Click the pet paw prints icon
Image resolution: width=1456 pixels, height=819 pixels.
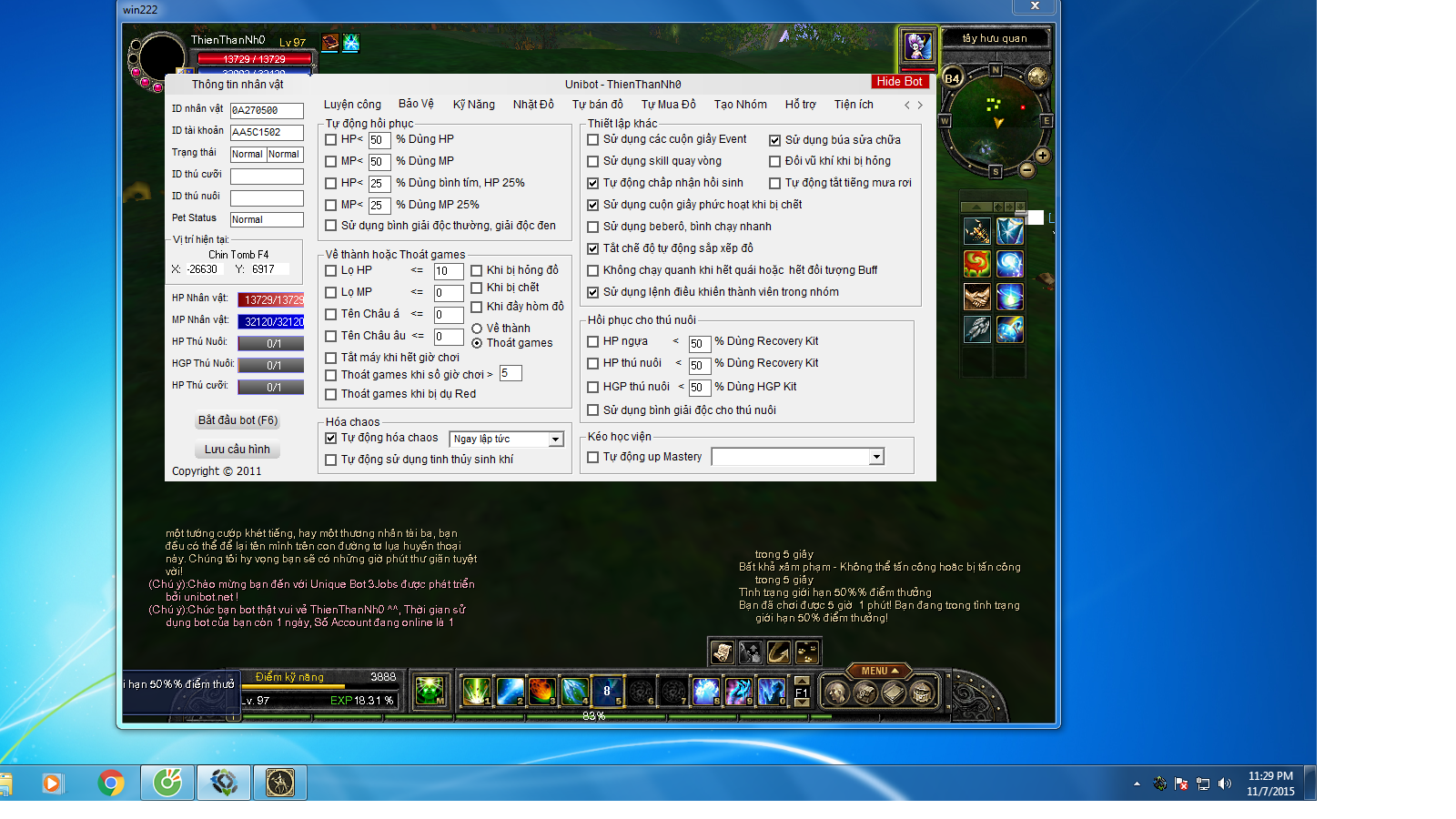[806, 652]
